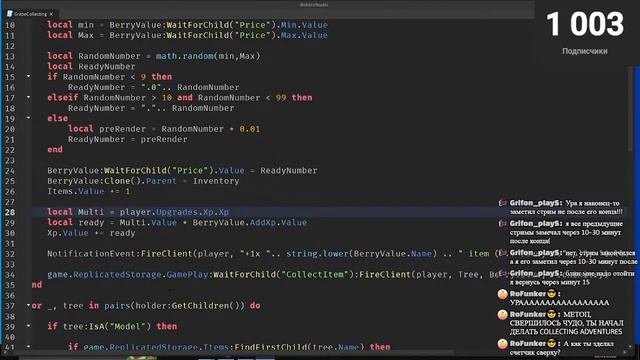Click 'math.random(min,Max)' on line 13

(x=208, y=56)
